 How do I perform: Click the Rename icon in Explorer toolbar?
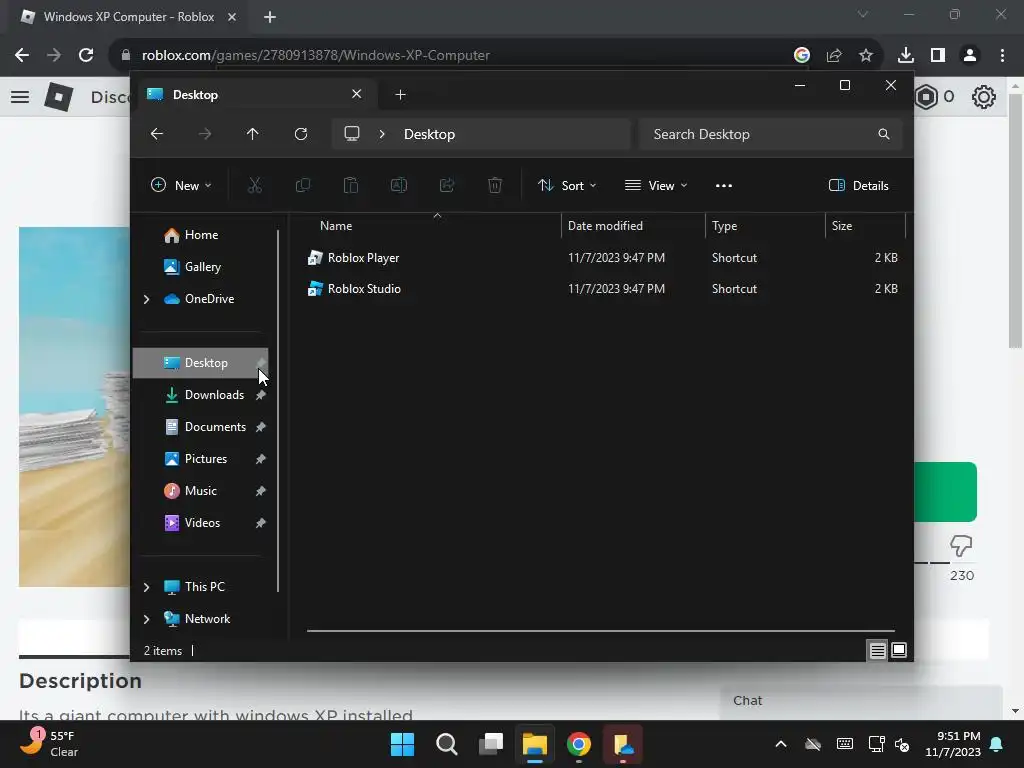coord(398,185)
